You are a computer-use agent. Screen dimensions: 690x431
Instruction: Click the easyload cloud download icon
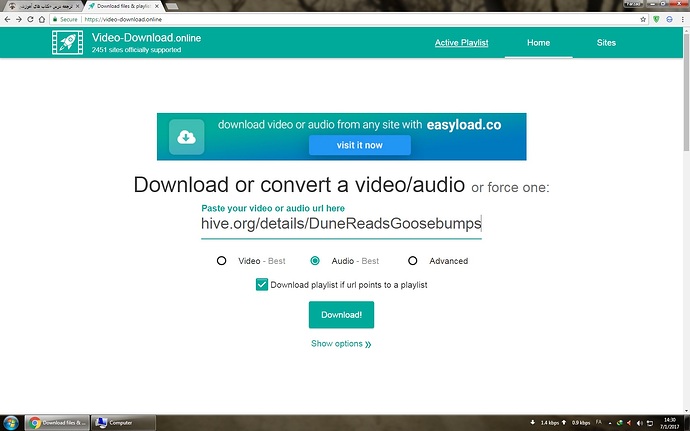[187, 137]
